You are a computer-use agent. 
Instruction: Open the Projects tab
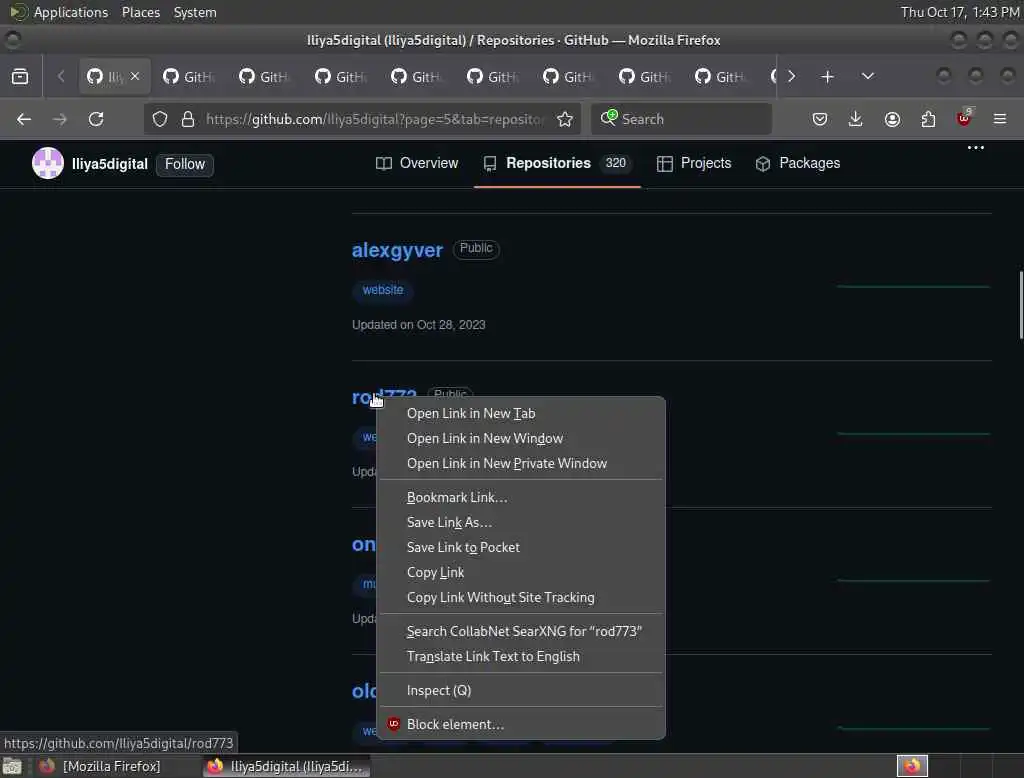[694, 163]
